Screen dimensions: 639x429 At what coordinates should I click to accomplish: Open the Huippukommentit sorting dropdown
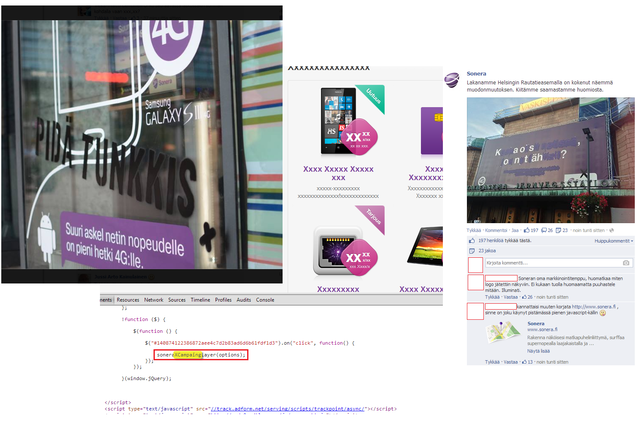[613, 241]
